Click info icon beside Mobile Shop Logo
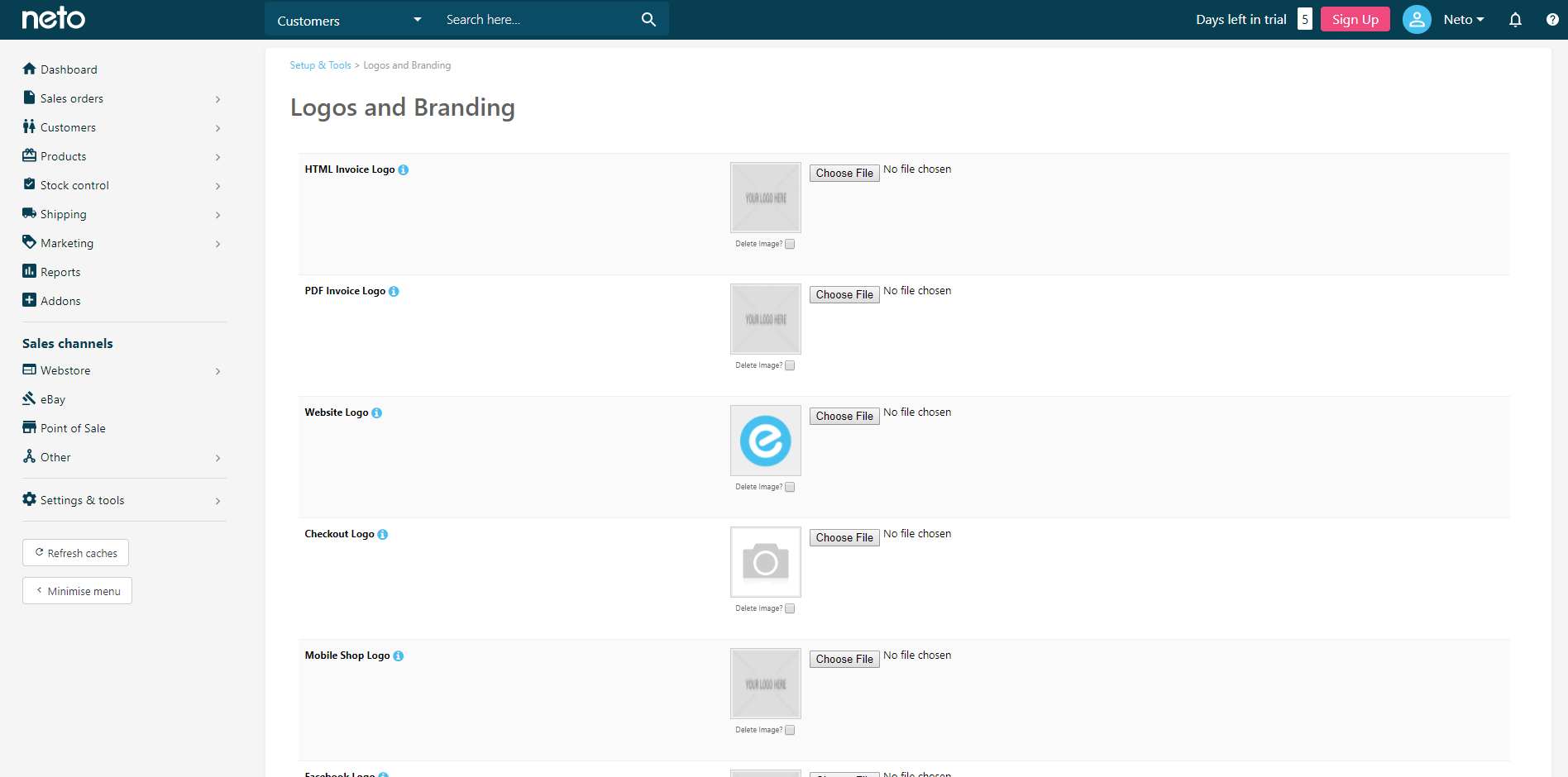The width and height of the screenshot is (1568, 777). point(398,655)
